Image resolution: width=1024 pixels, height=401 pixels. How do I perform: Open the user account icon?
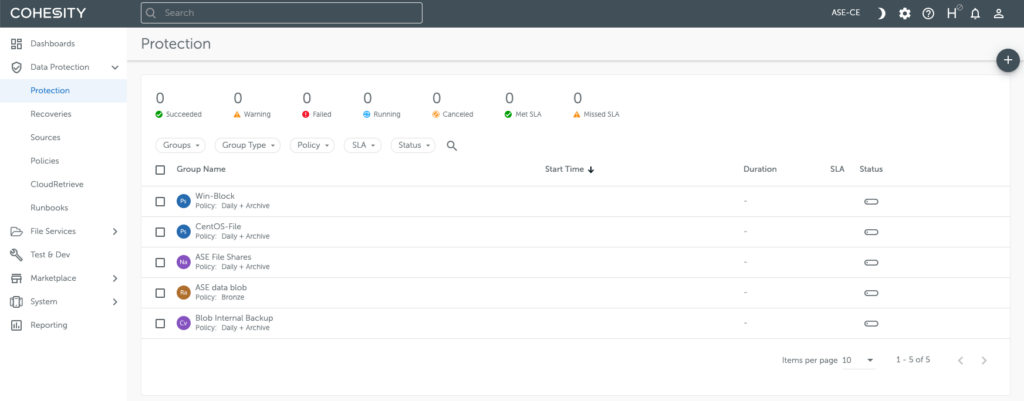[x=998, y=13]
